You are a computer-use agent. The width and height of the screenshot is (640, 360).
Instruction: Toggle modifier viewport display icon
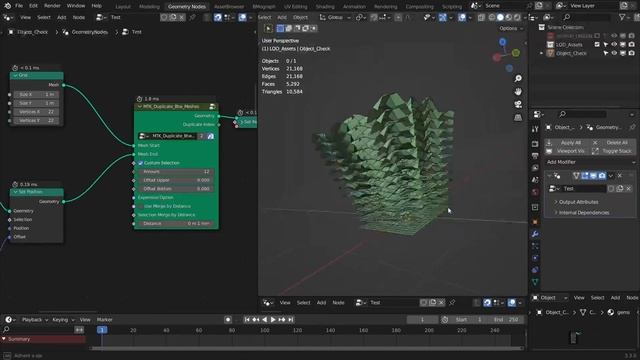click(593, 176)
